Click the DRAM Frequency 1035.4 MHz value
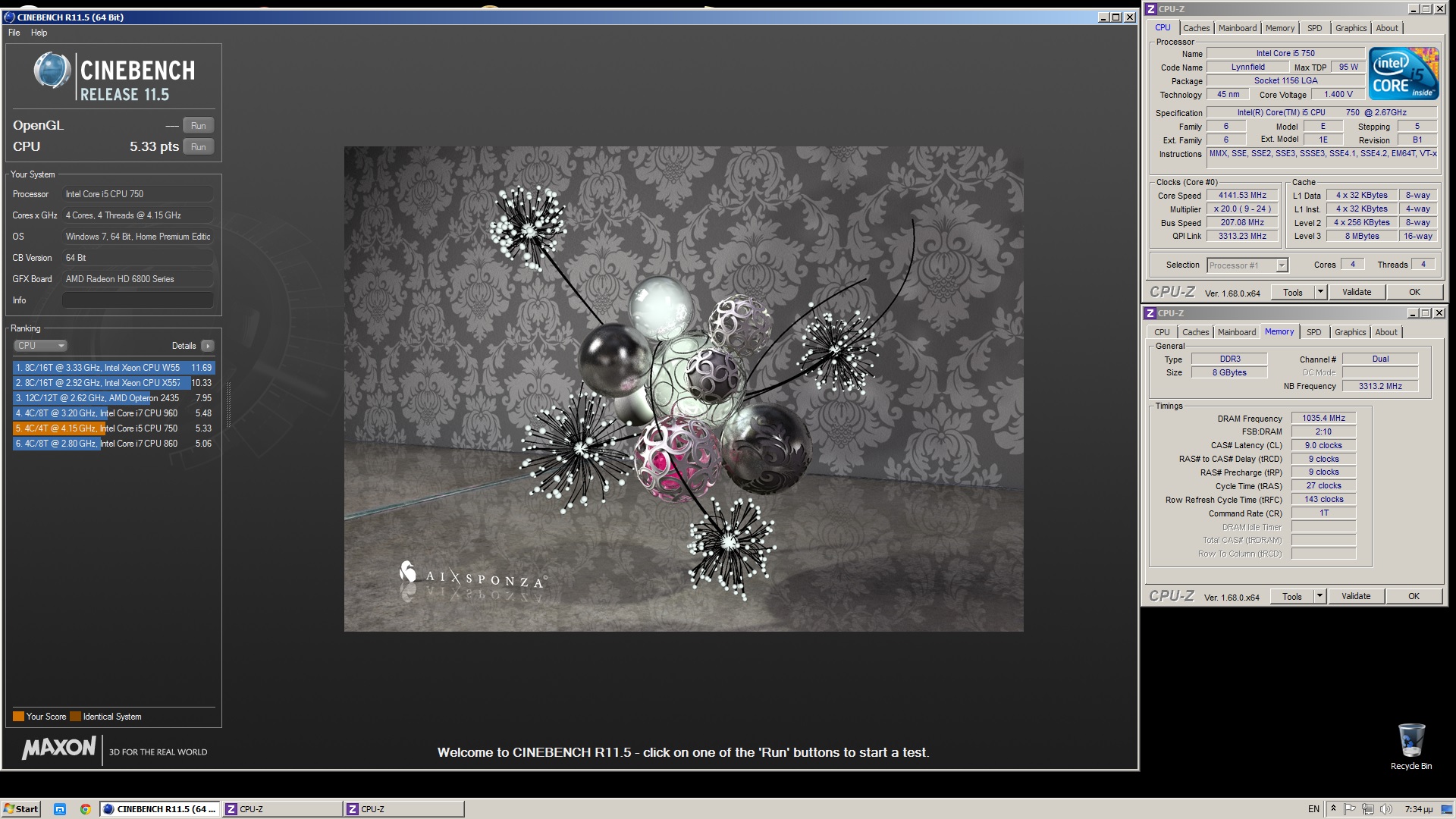Screen dimensions: 1456x819 (x=1323, y=419)
